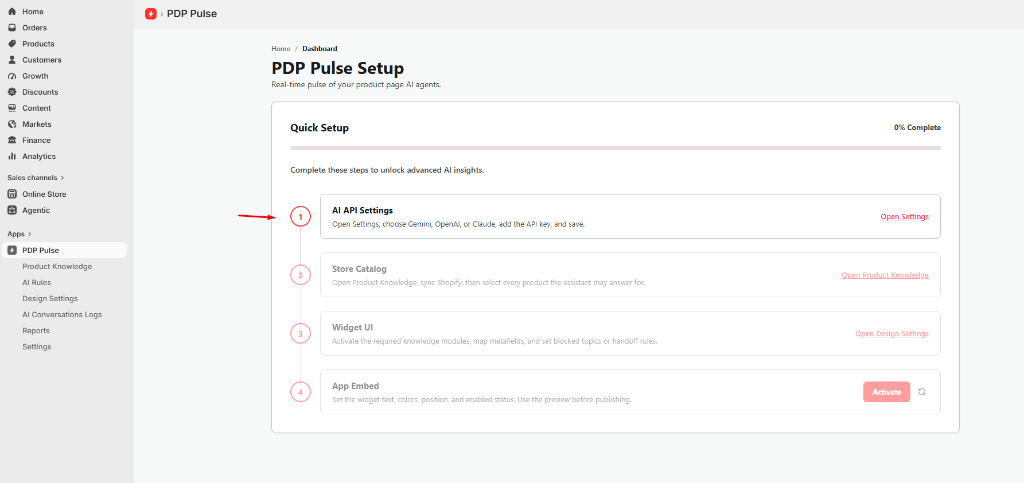
Task: Expand the Sales channels section
Action: (x=36, y=178)
